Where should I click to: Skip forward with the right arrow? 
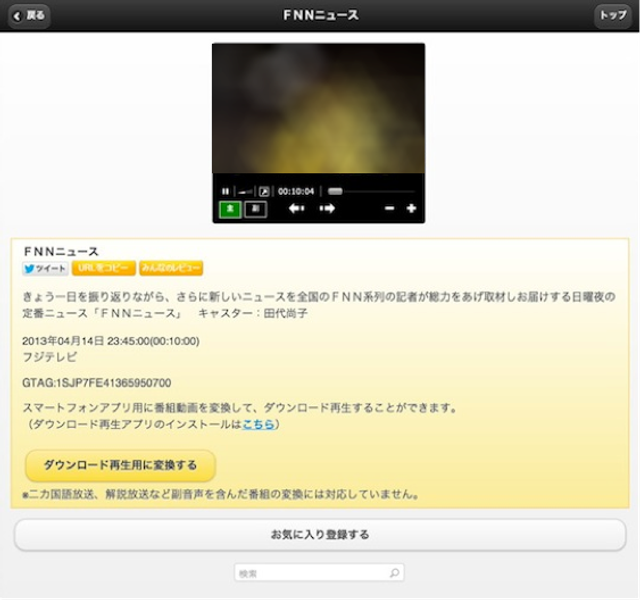(x=327, y=209)
